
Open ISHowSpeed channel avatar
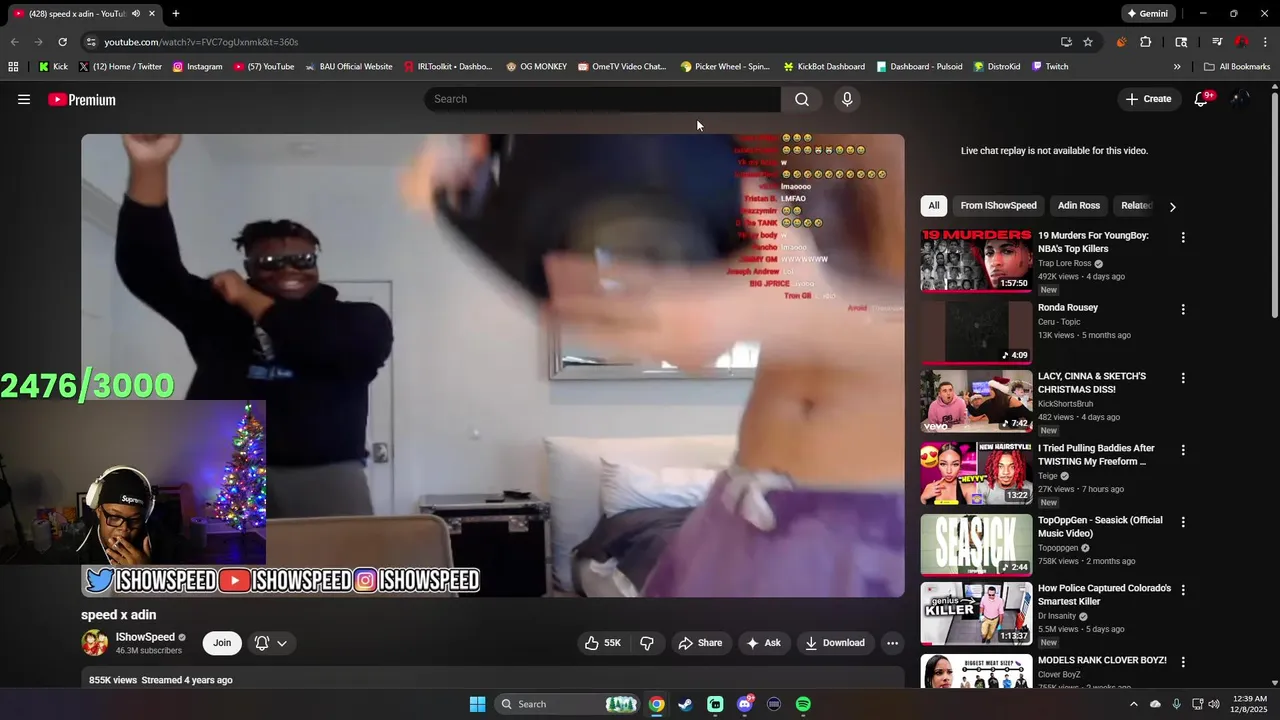point(95,643)
